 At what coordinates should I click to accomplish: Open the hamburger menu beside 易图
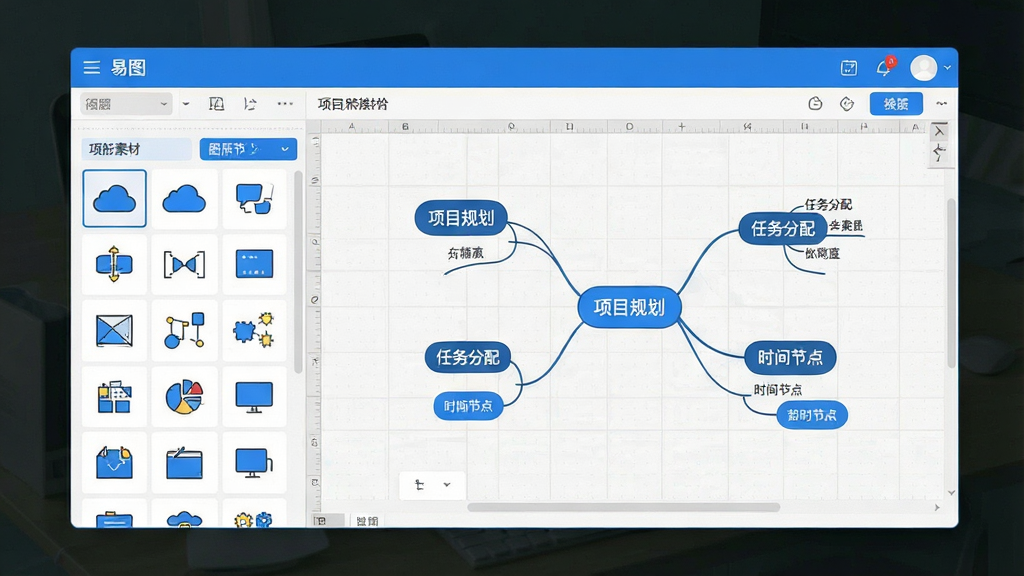tap(91, 67)
